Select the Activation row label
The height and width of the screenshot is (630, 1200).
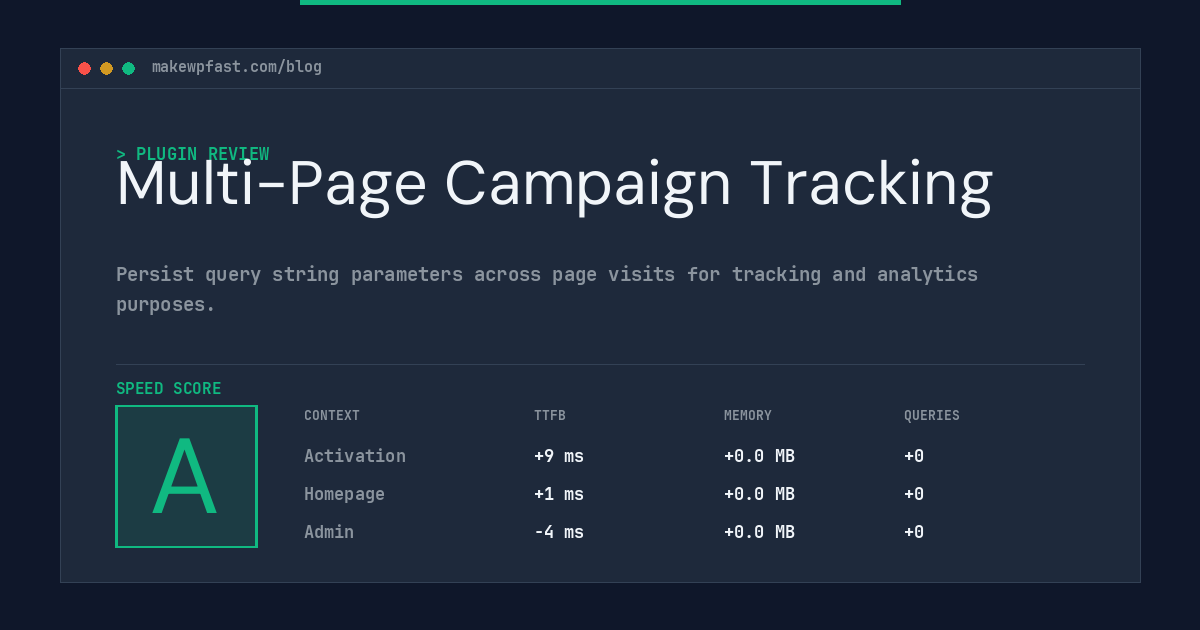coord(355,456)
